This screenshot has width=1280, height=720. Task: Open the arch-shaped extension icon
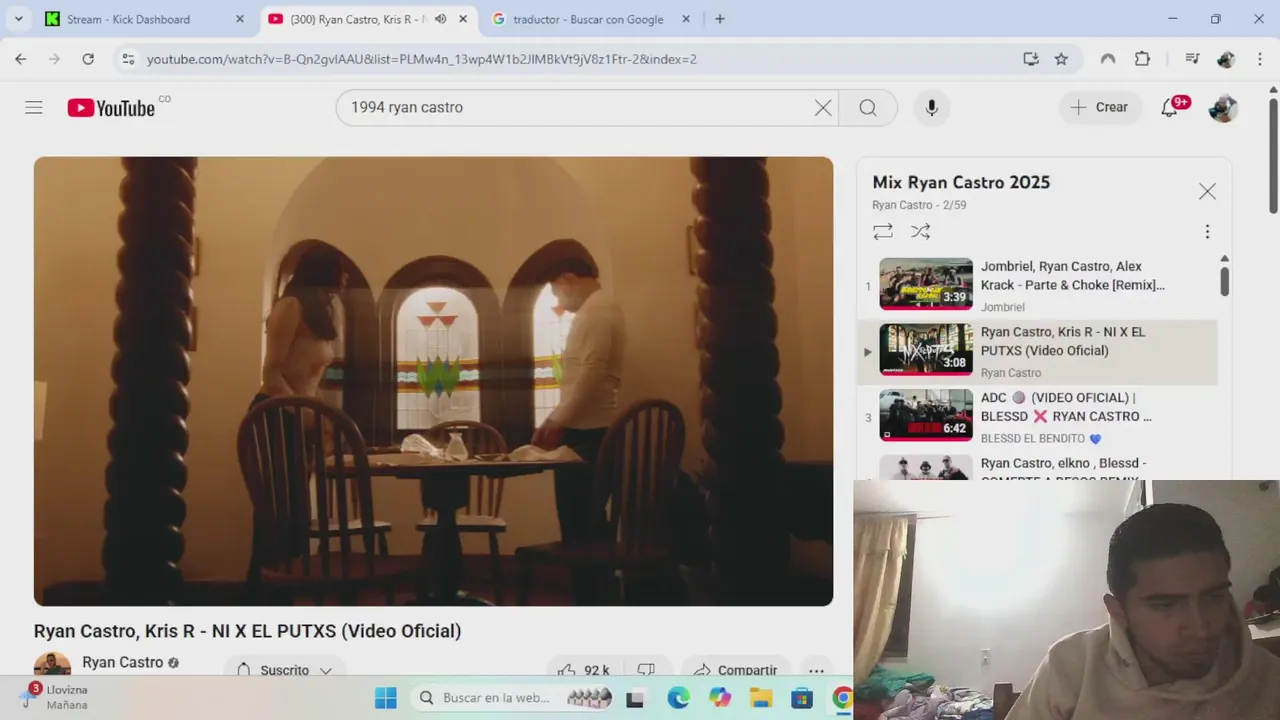1108,59
